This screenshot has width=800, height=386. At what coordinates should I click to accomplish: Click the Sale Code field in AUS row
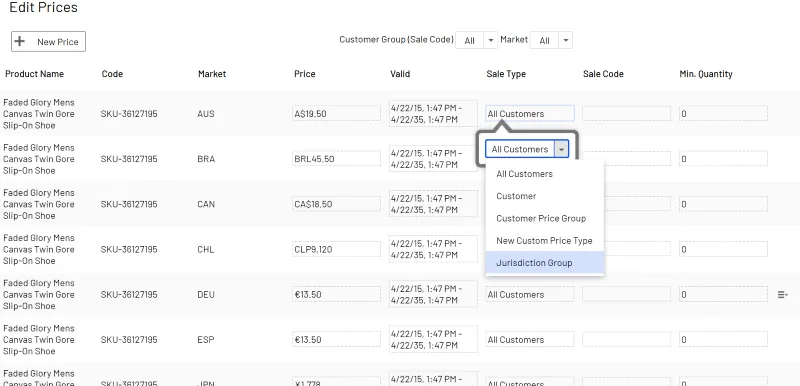pos(626,114)
